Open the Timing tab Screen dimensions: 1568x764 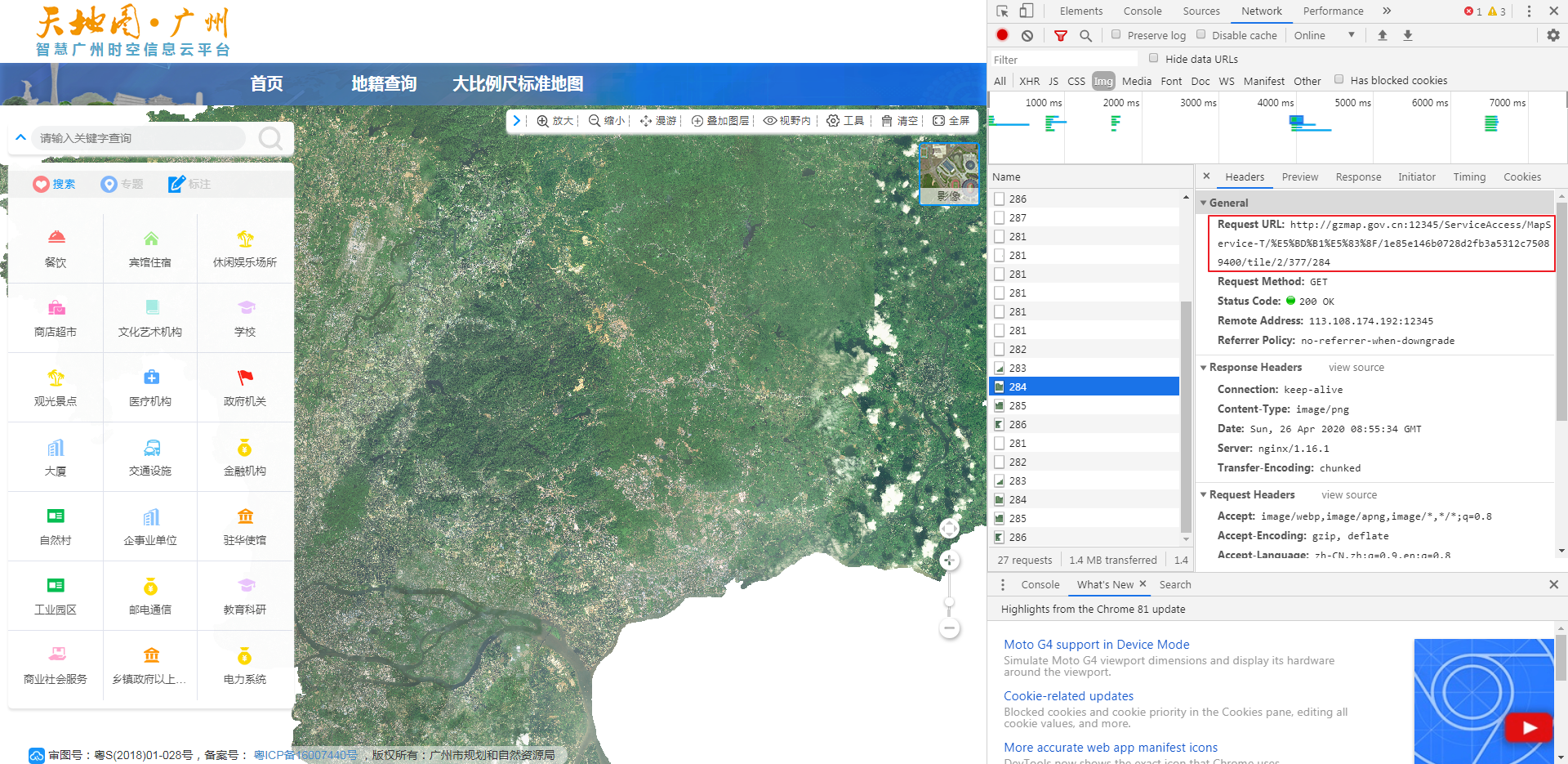1469,177
